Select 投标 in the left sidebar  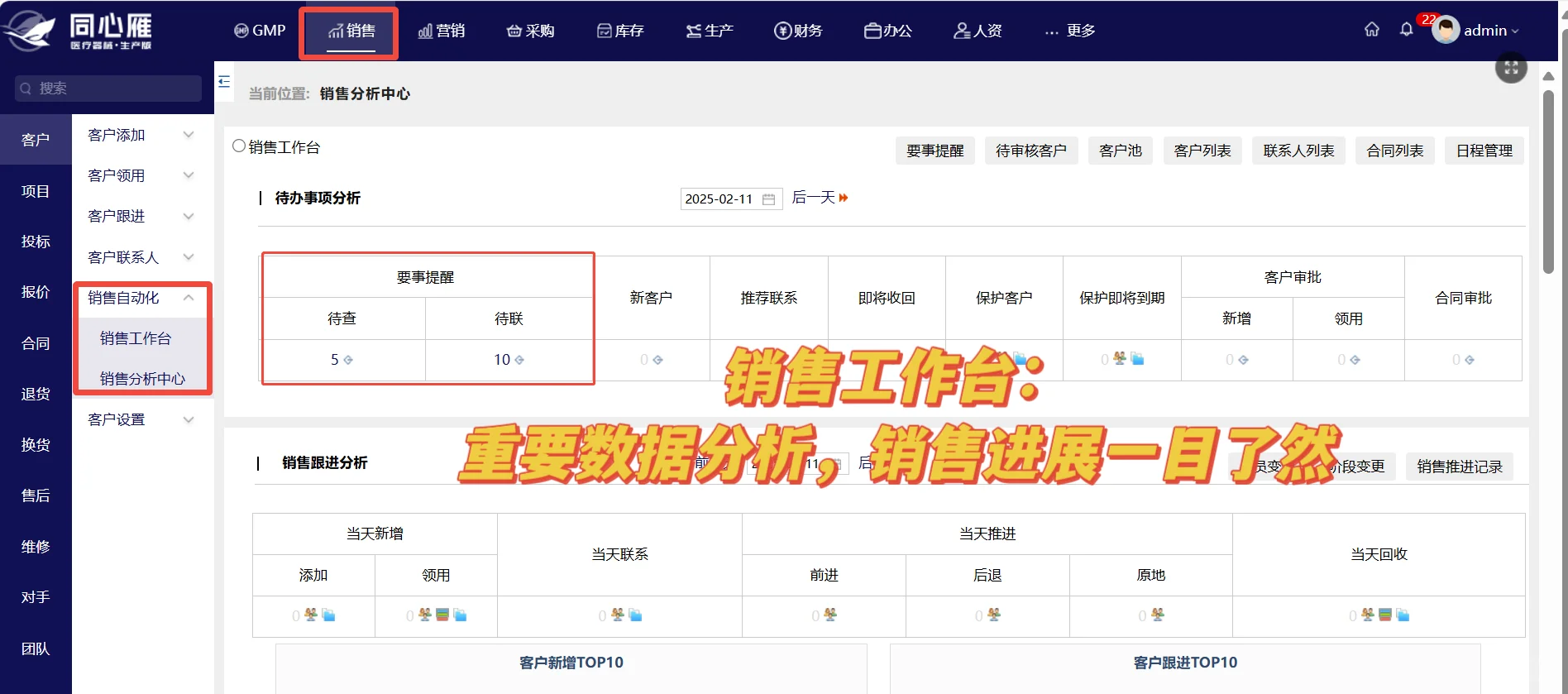[x=36, y=242]
